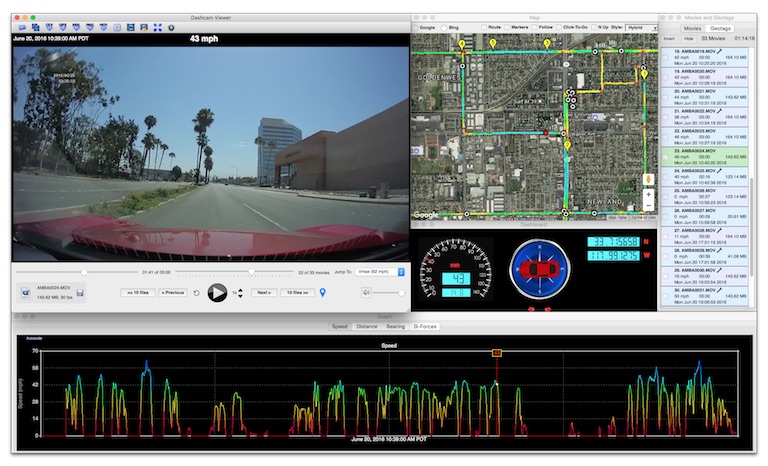The width and height of the screenshot is (768, 466).
Task: Click the playback speed stepper arrows
Action: (240, 293)
